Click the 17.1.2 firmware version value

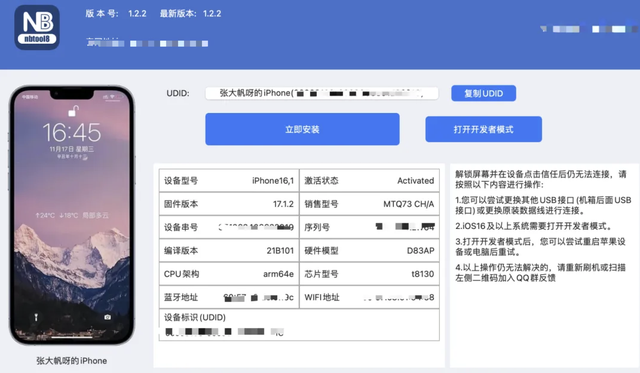[x=283, y=204]
